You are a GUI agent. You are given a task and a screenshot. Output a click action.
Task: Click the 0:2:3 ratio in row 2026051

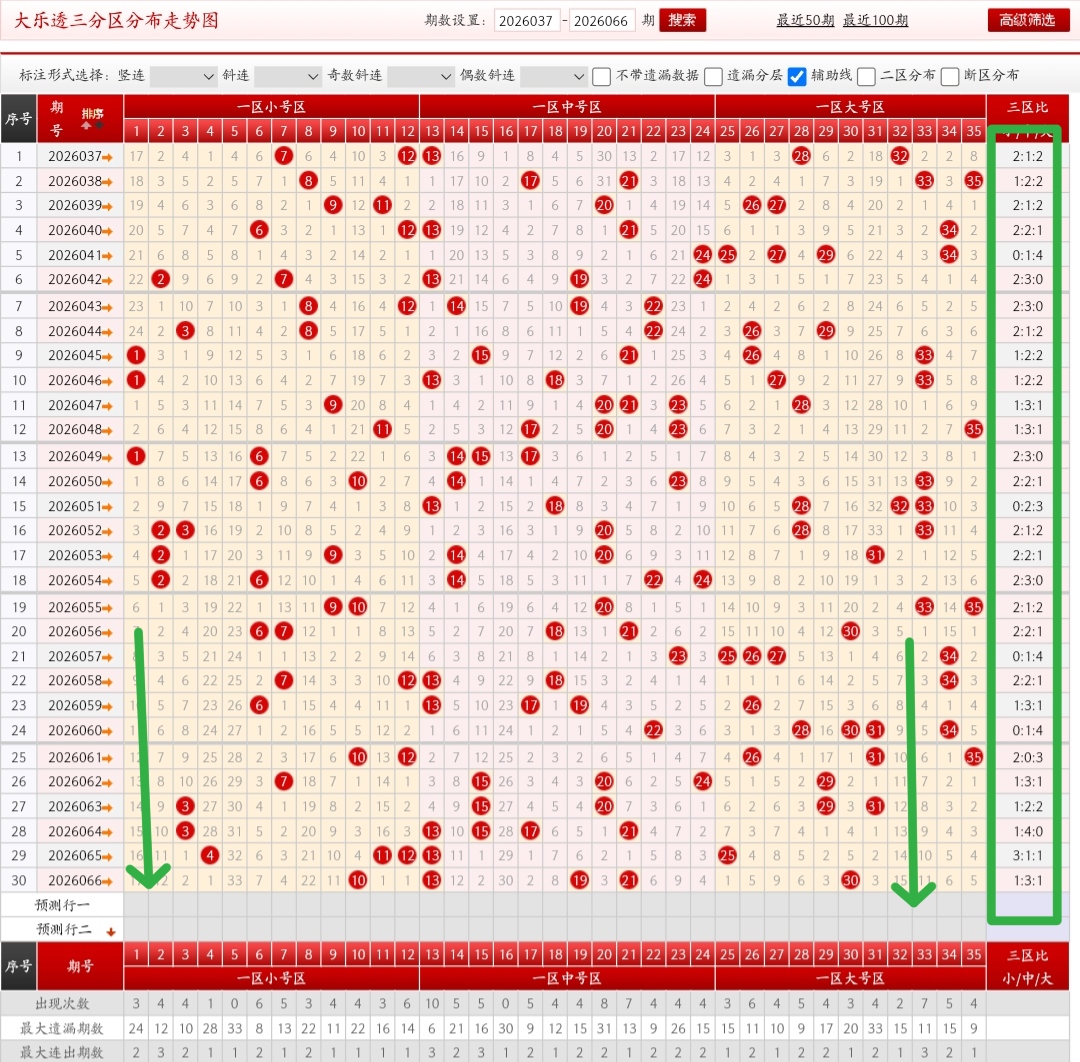tap(1028, 506)
